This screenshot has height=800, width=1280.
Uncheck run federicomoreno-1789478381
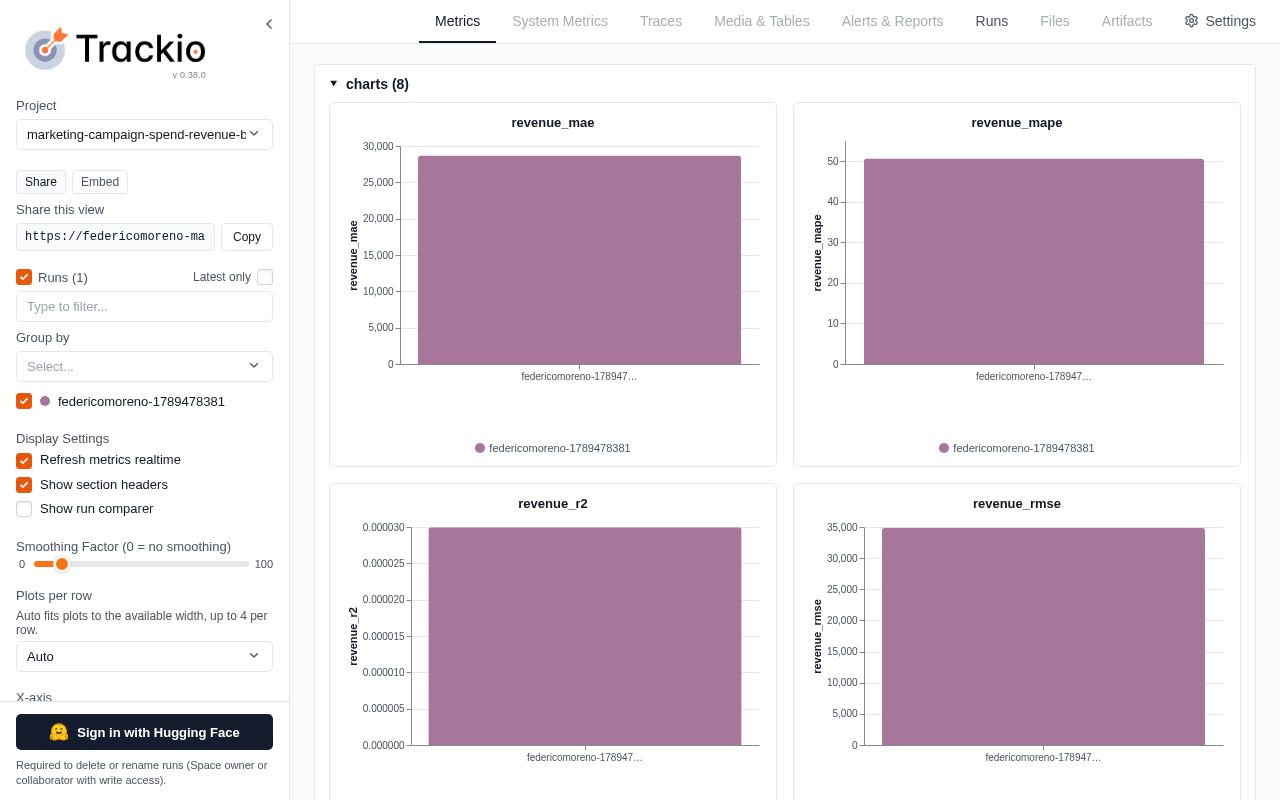pos(24,401)
